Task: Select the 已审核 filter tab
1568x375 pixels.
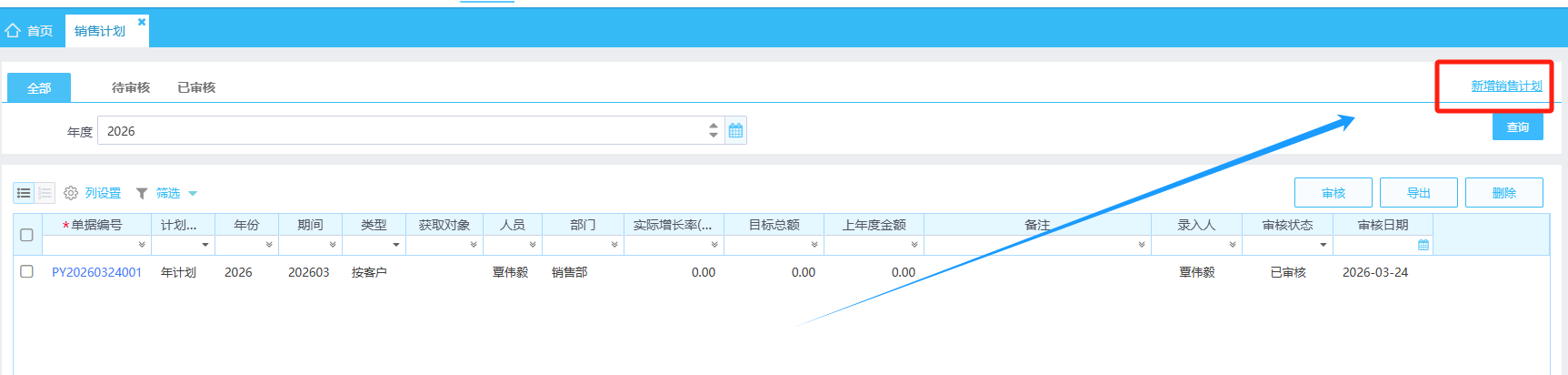Action: (196, 87)
